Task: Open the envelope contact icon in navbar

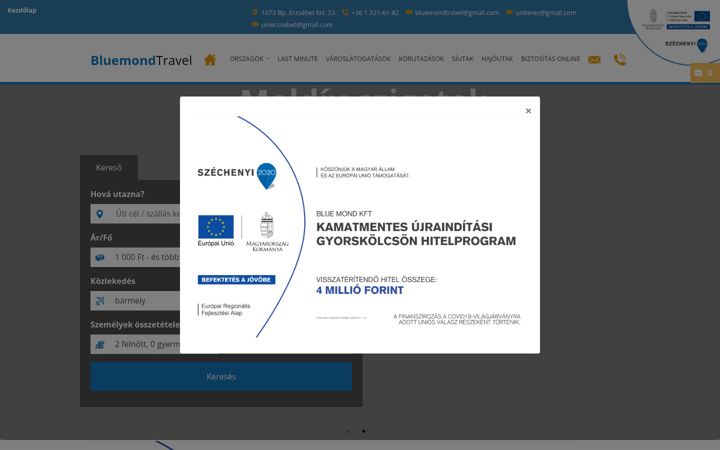Action: tap(594, 60)
